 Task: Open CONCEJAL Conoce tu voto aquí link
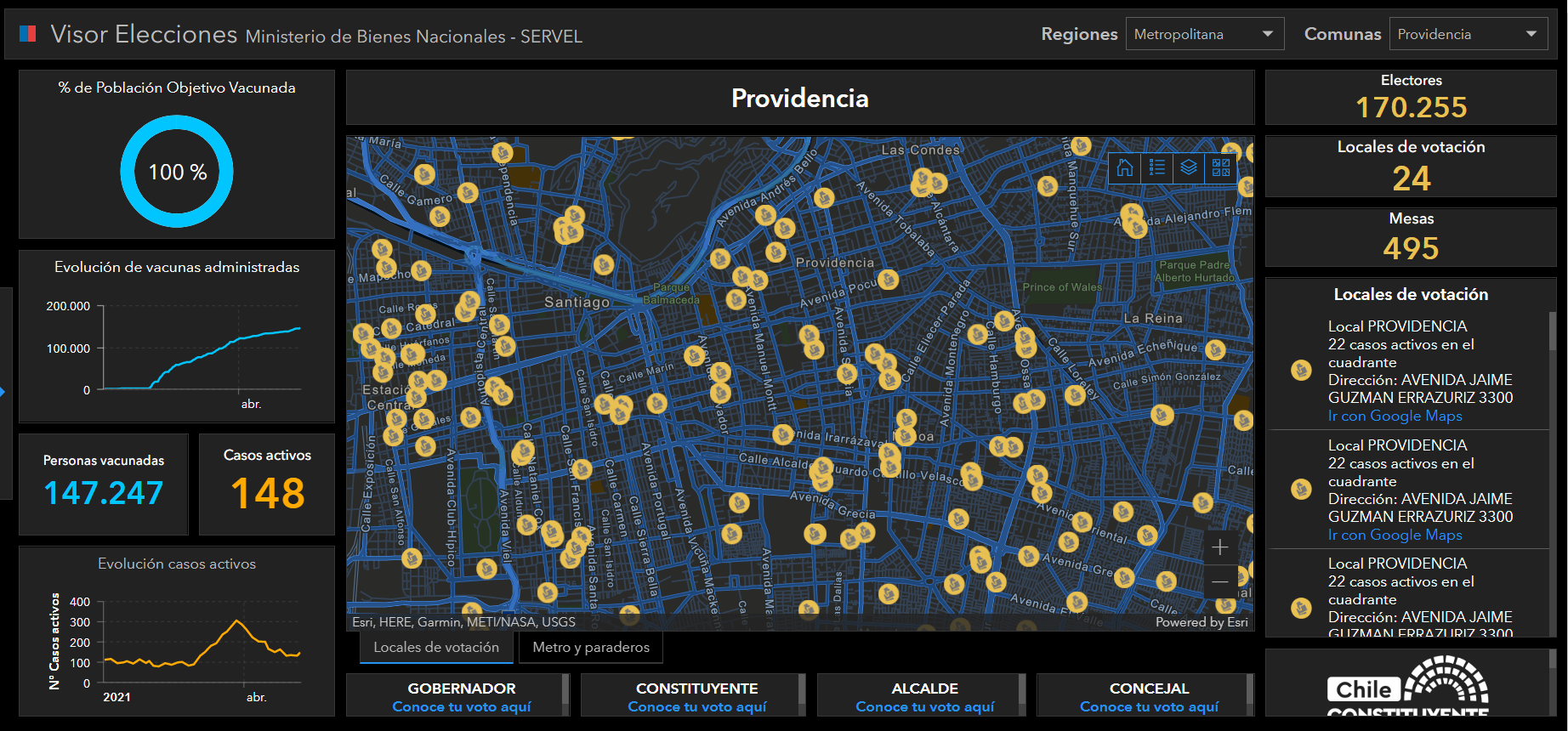(1149, 706)
